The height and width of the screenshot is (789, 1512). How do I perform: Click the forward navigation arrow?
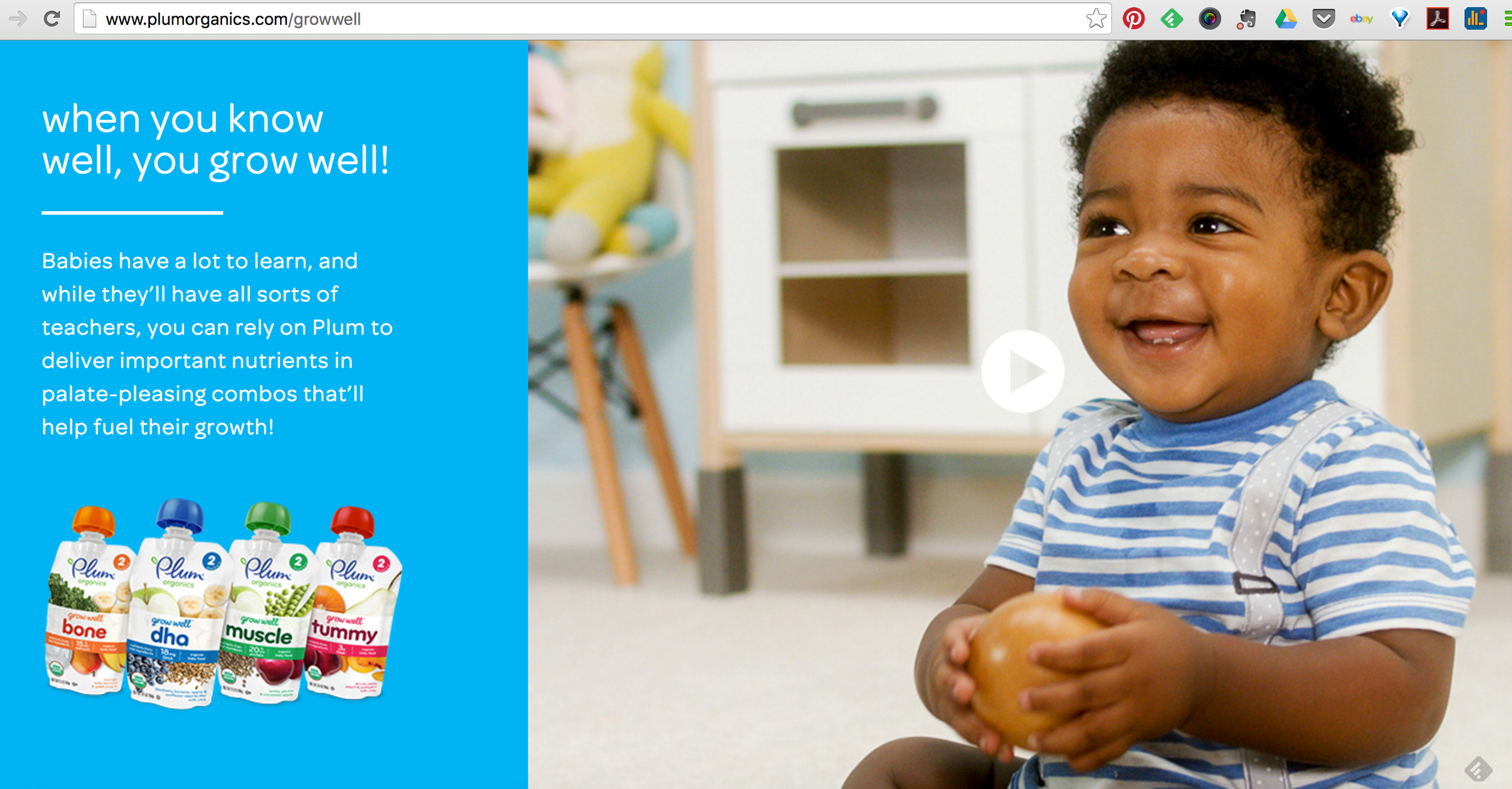point(18,19)
